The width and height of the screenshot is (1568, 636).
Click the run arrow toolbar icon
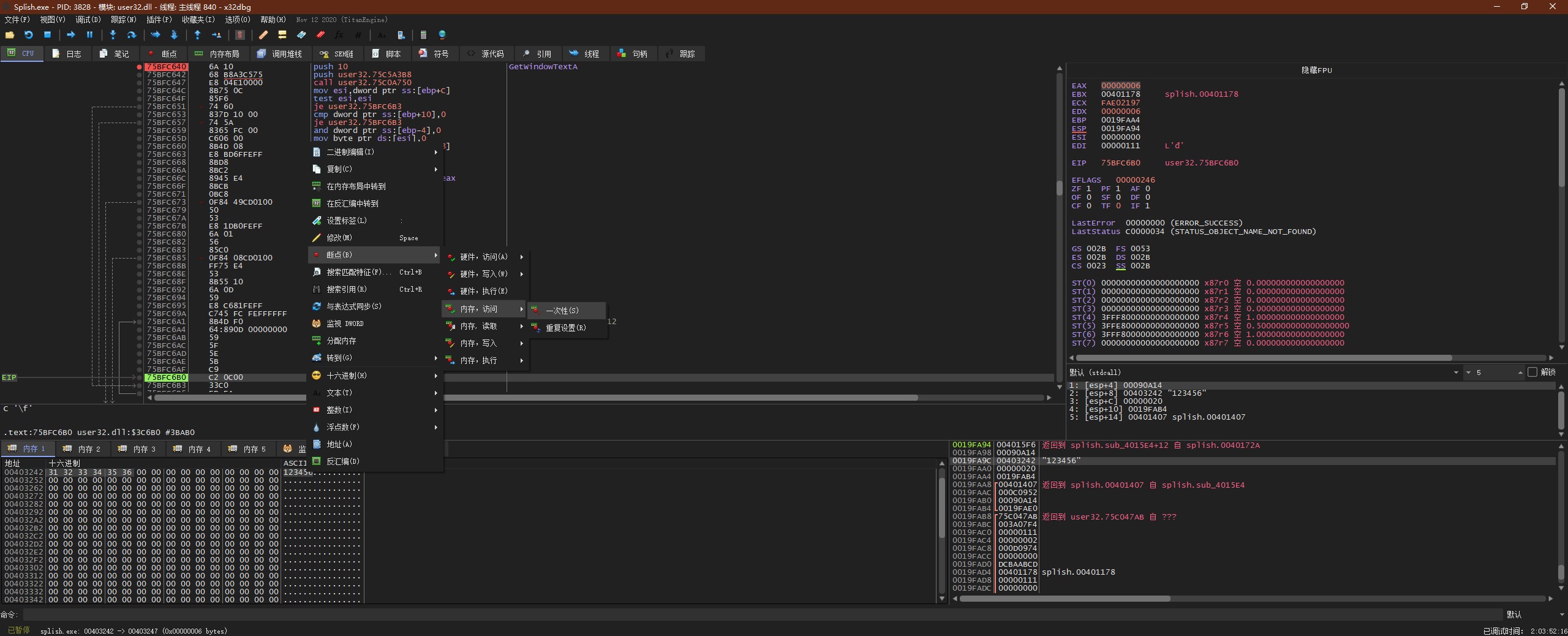tap(70, 35)
